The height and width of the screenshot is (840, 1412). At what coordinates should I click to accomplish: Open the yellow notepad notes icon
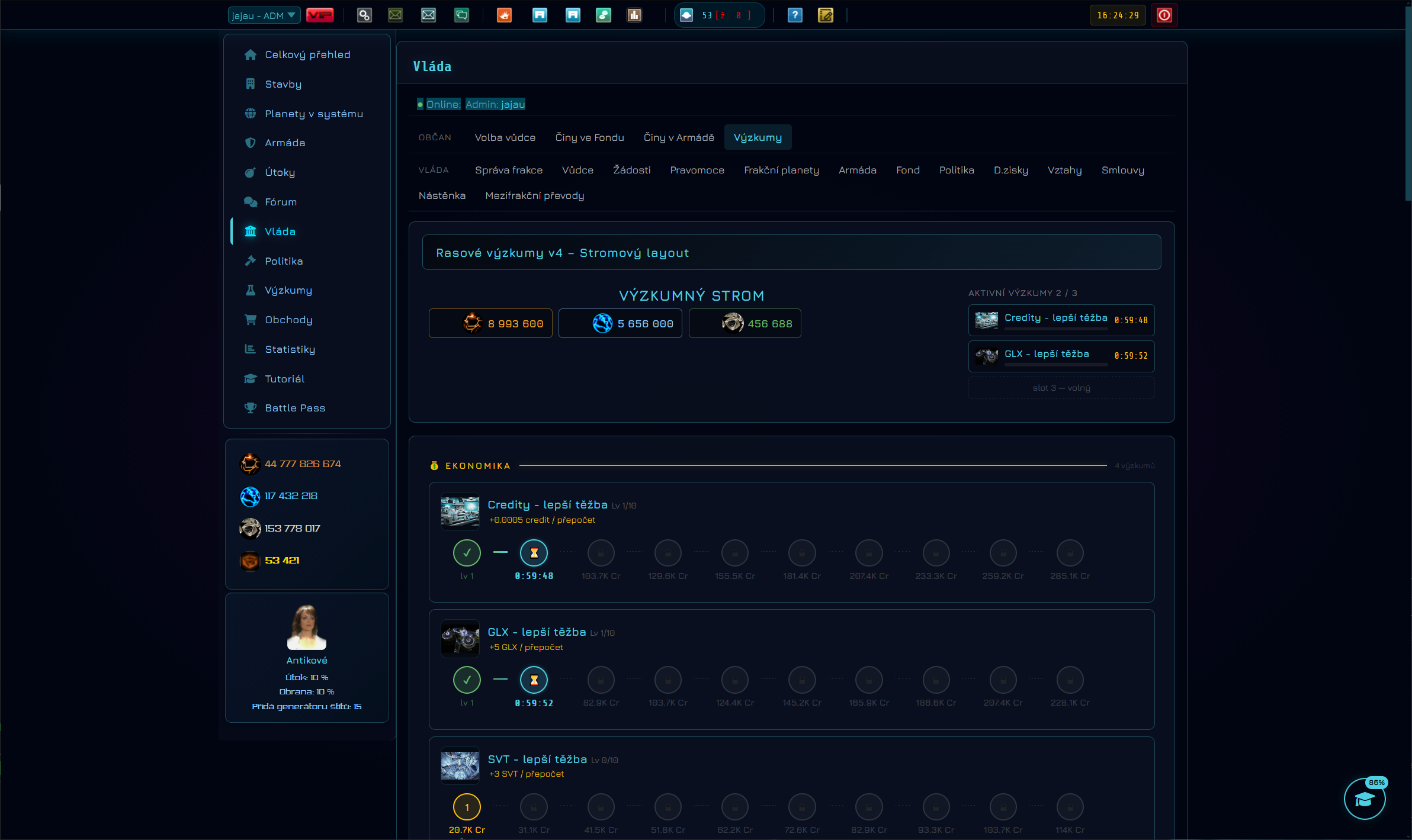pos(826,15)
